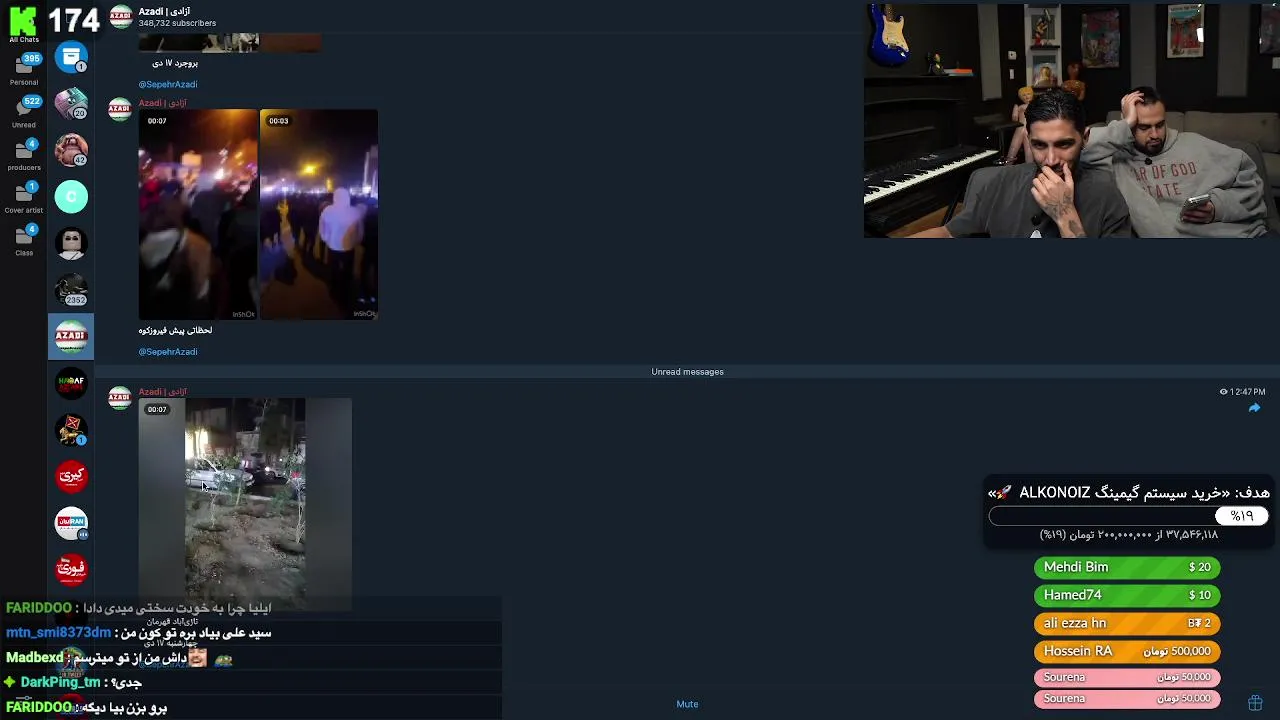
Task: Click the views eye icon near 12:47 PM
Action: (x=1223, y=392)
